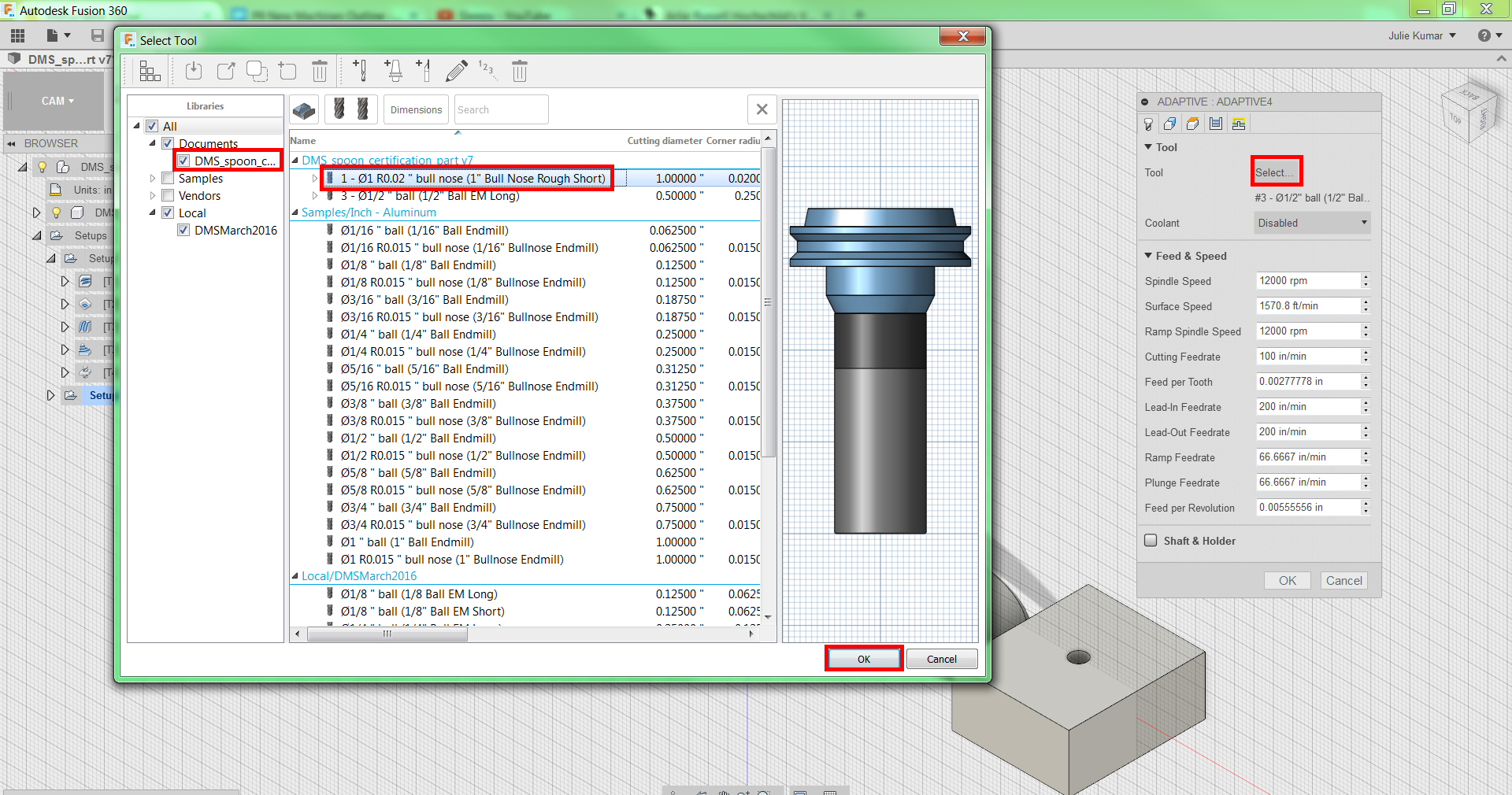Screen dimensions: 1512x795
Task: Open the Linking tab icon in ADAPTIVE panel
Action: (x=1239, y=124)
